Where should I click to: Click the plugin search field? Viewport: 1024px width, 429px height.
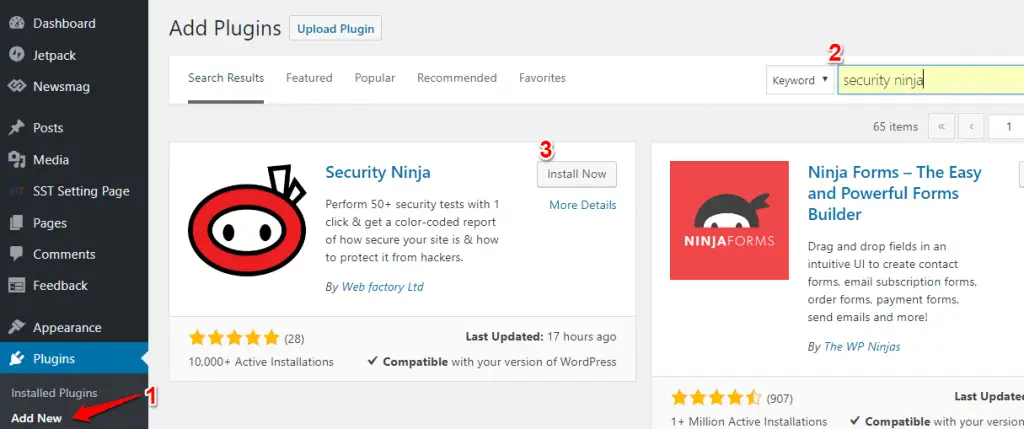coord(931,80)
